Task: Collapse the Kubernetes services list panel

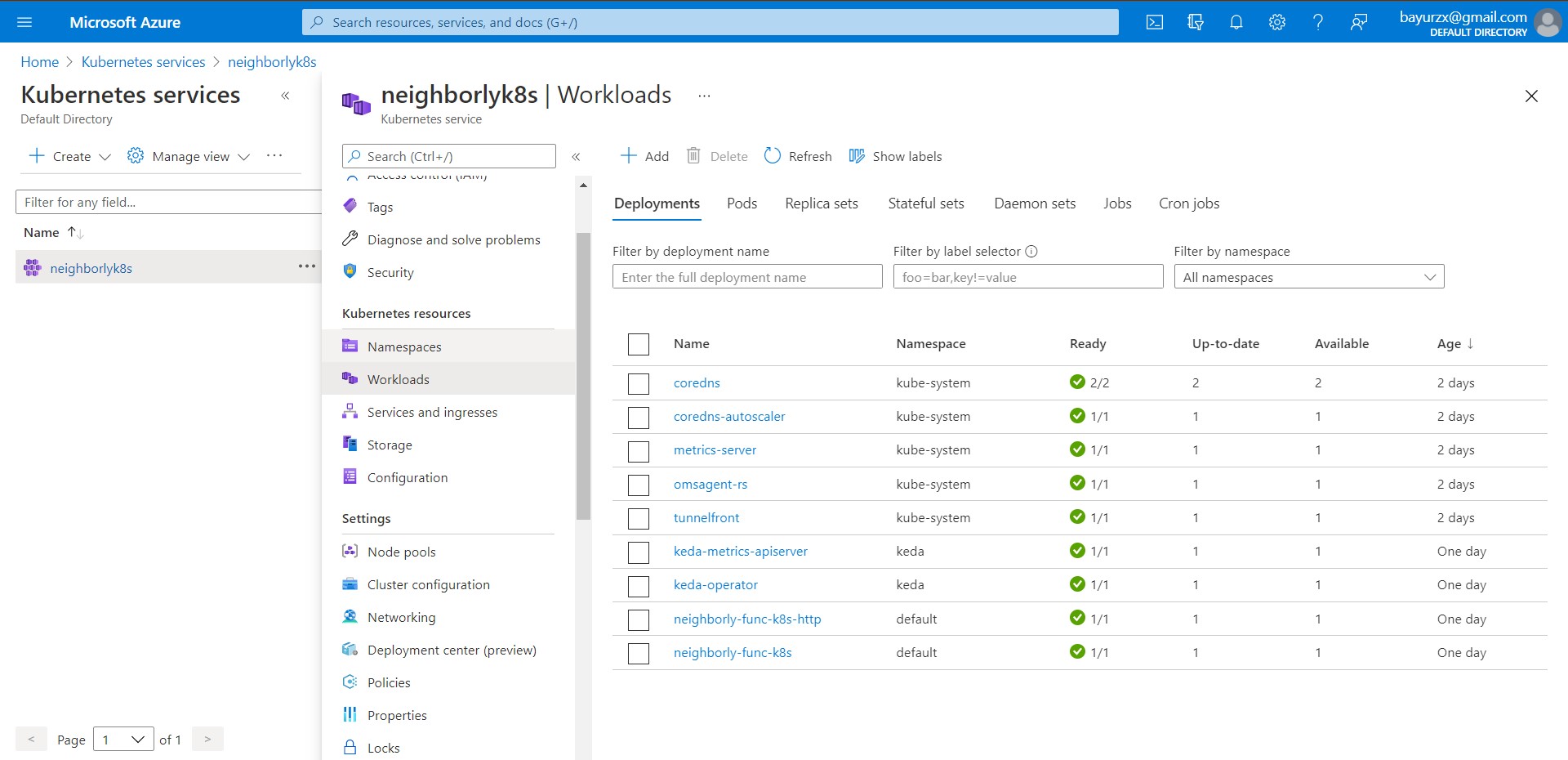Action: [x=285, y=96]
